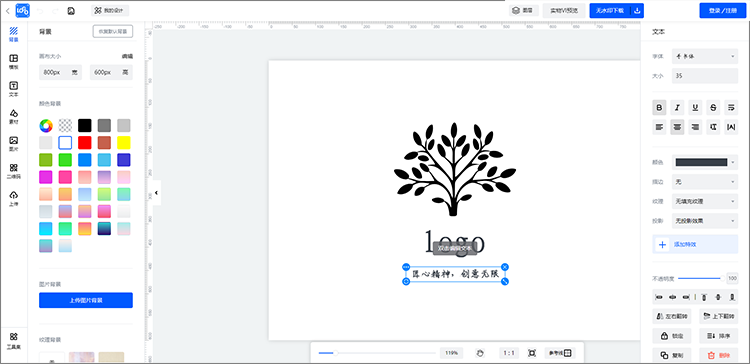Screen dimensions: 750x364
Task: Undo the last action
Action: 40,11
